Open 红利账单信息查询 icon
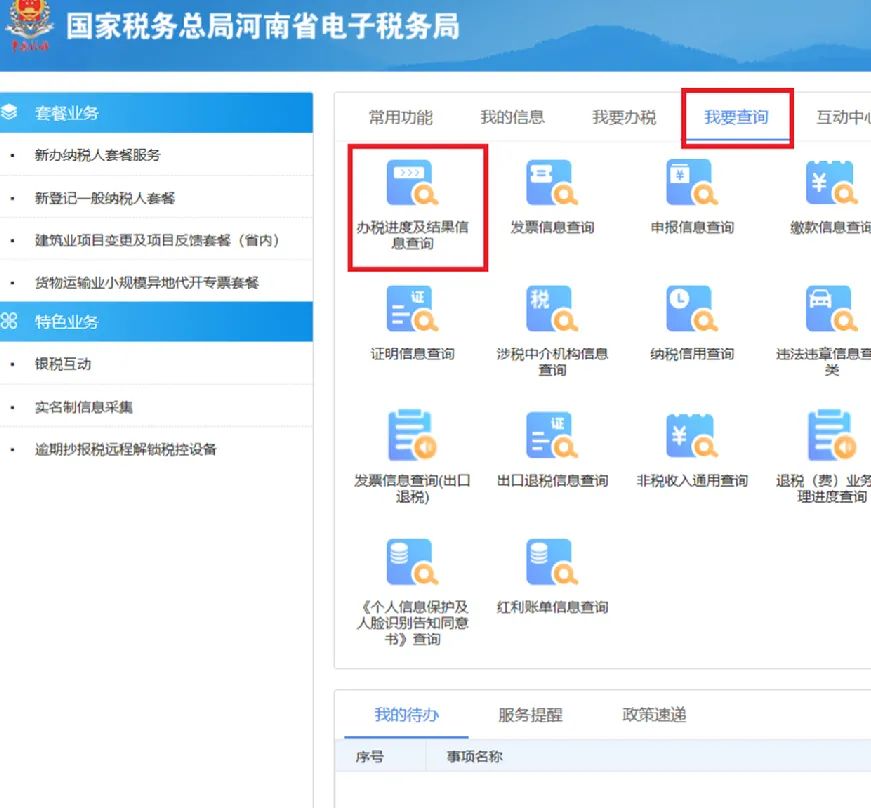Screen dimensions: 871x808 coord(552,561)
